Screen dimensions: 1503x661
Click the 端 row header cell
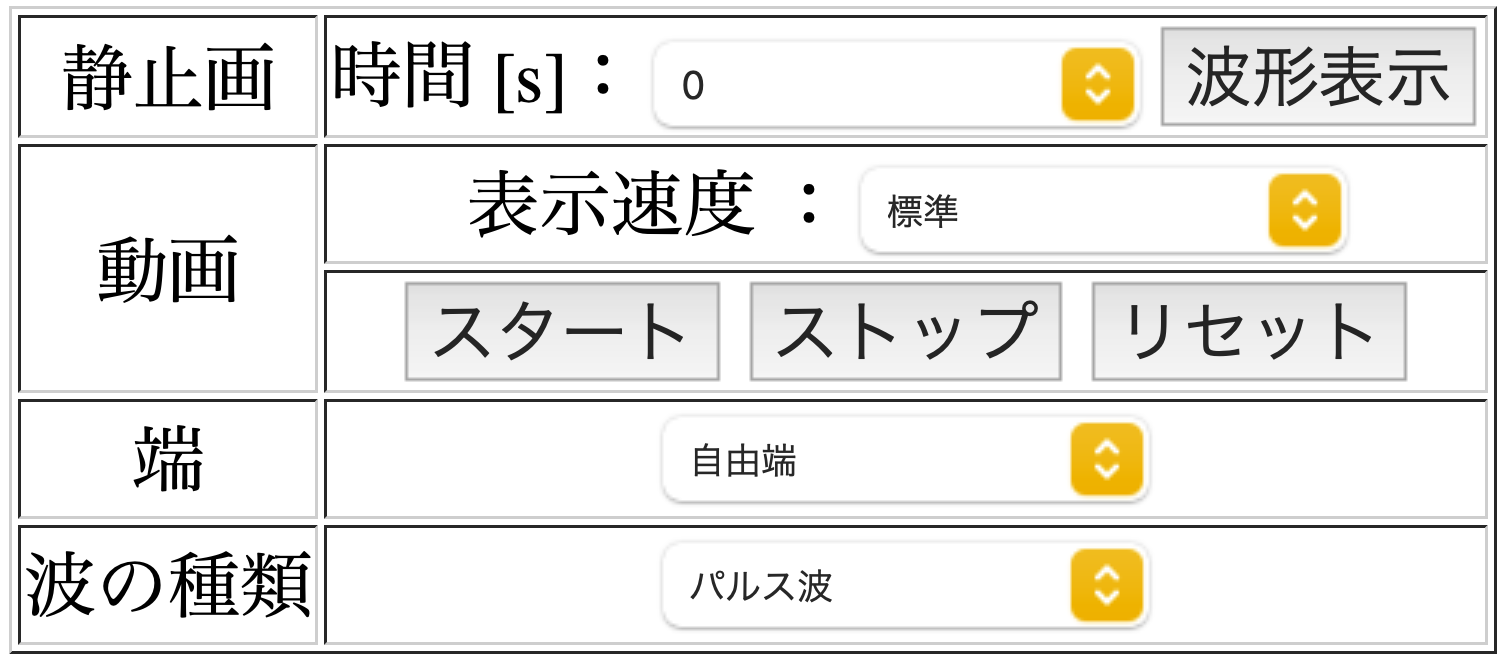click(x=168, y=461)
